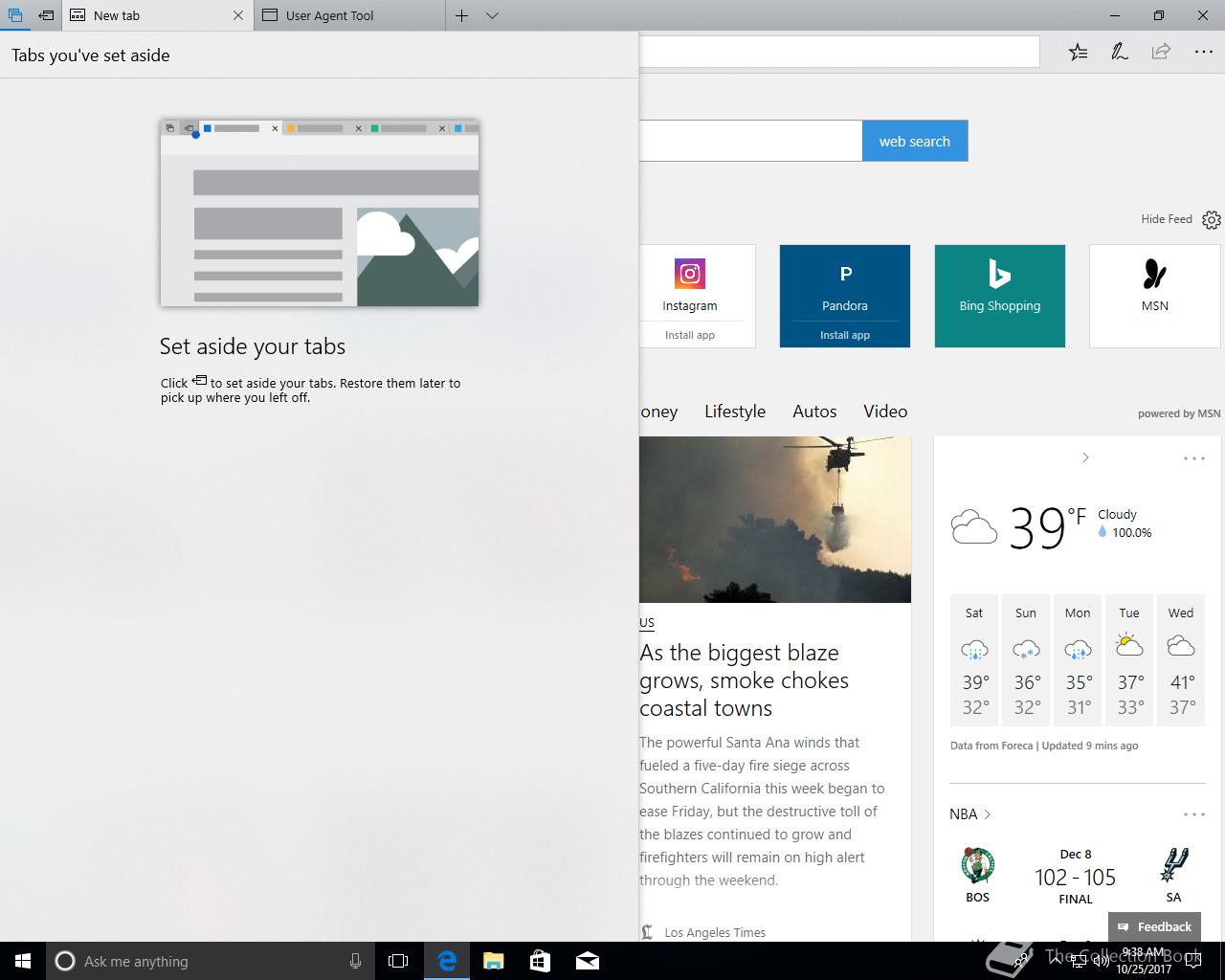Click the Edge taskbar icon

coord(446,961)
